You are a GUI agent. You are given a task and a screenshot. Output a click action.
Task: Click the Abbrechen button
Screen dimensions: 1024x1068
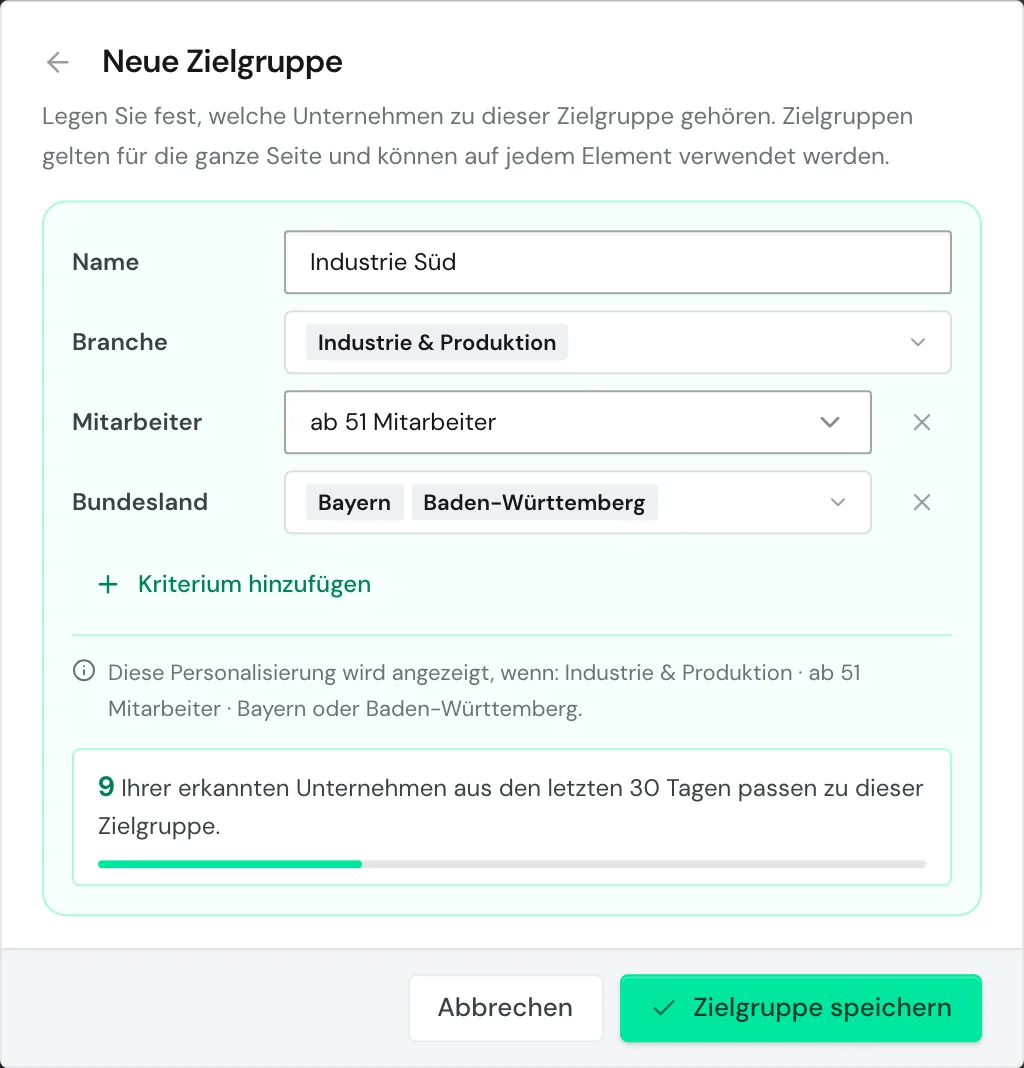(506, 1007)
